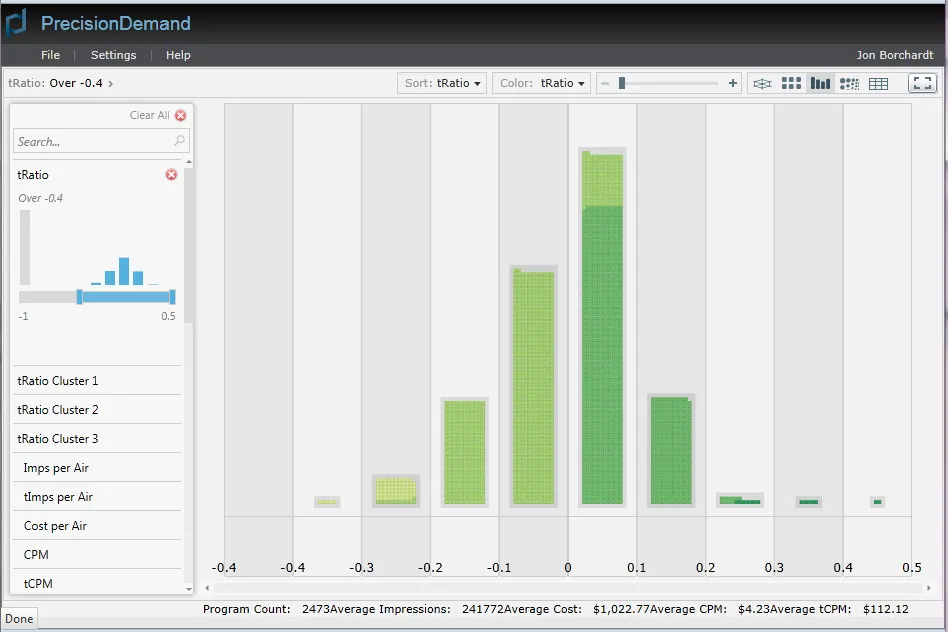Click the Clear All filters button
Screen dimensions: 948x632
click(158, 115)
